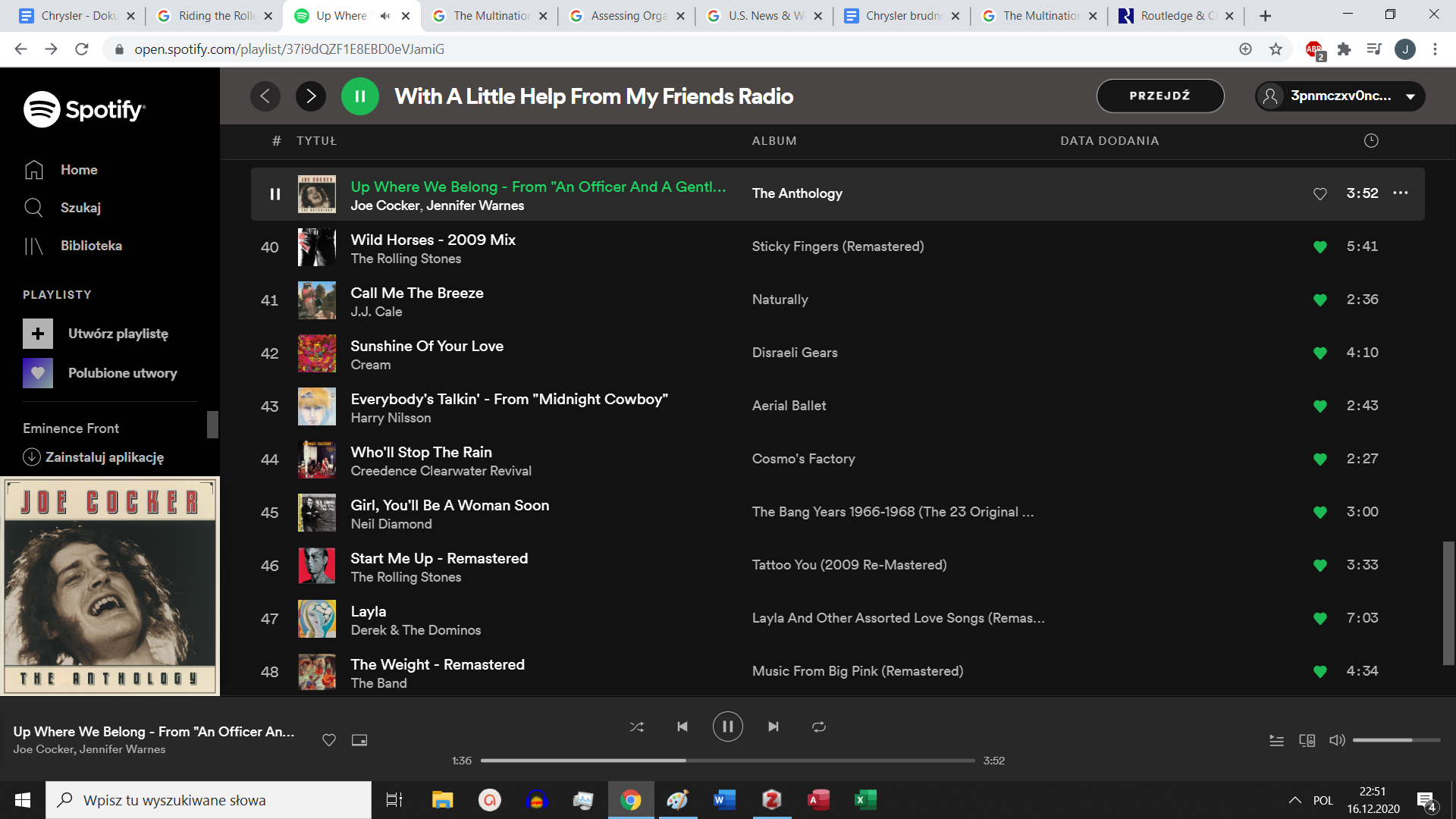
Task: Create a new playlist with Utwórz playlistę
Action: [118, 334]
